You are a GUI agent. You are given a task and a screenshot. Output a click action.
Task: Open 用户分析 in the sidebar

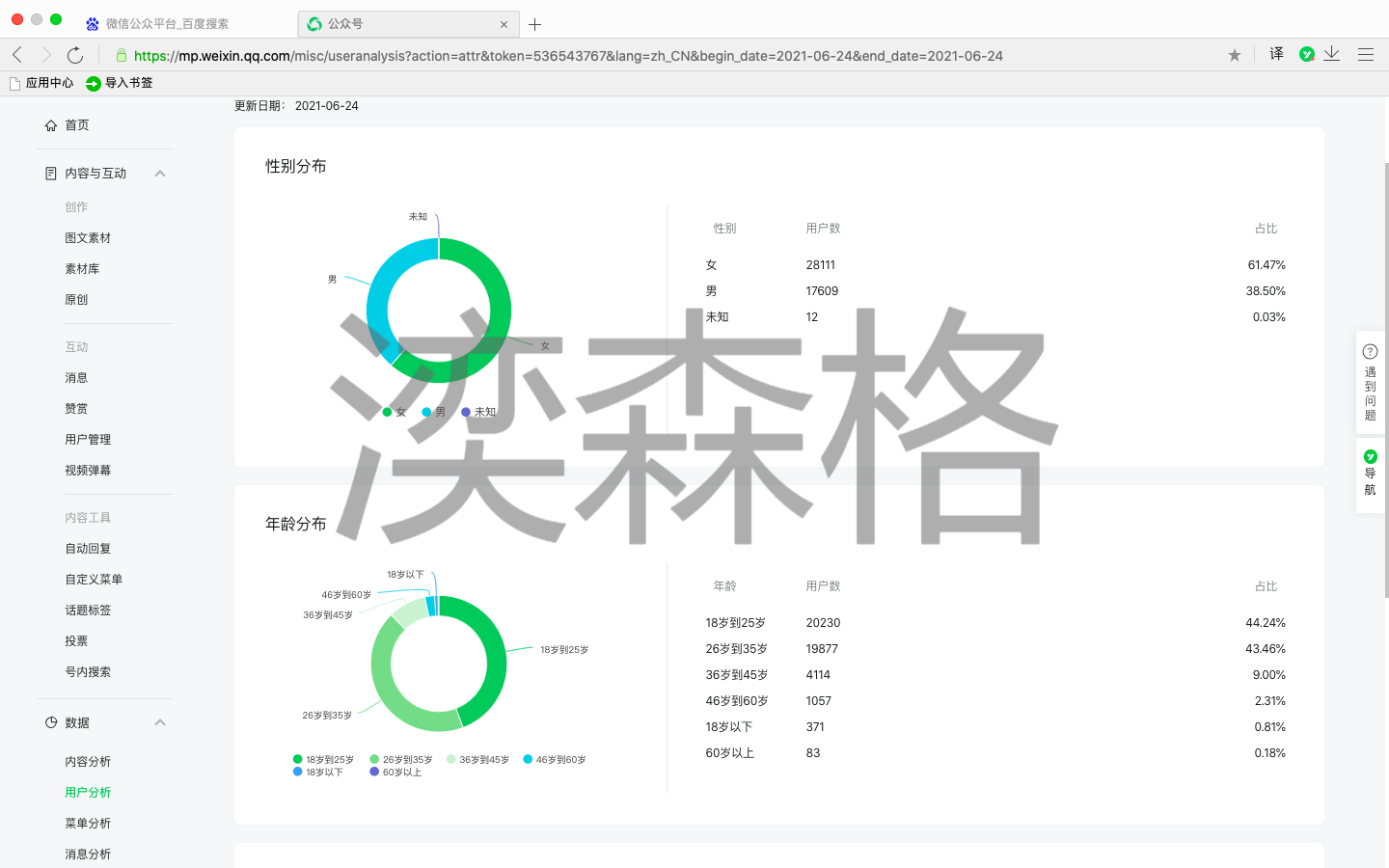pos(88,793)
